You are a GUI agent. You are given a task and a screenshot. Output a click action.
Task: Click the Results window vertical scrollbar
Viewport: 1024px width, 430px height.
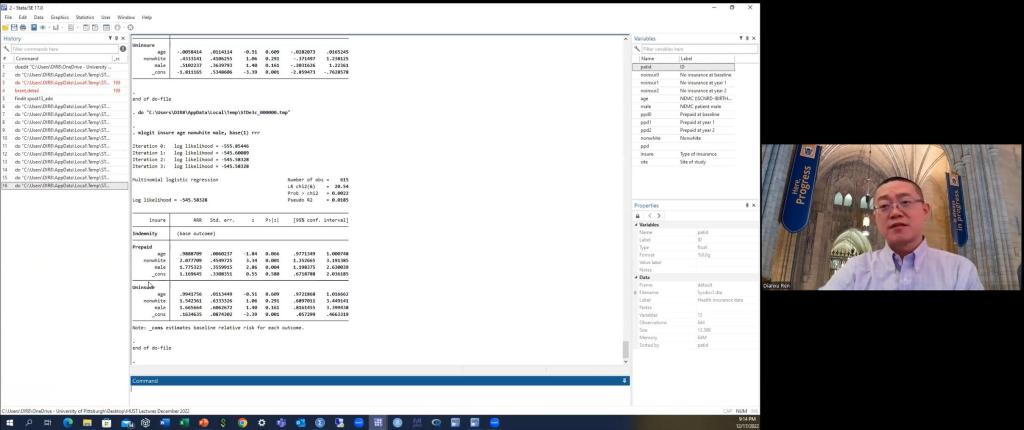pos(626,200)
